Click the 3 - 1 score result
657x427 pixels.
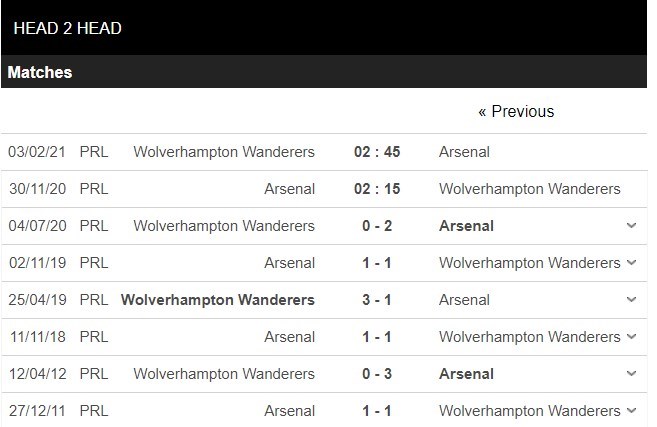(x=377, y=300)
